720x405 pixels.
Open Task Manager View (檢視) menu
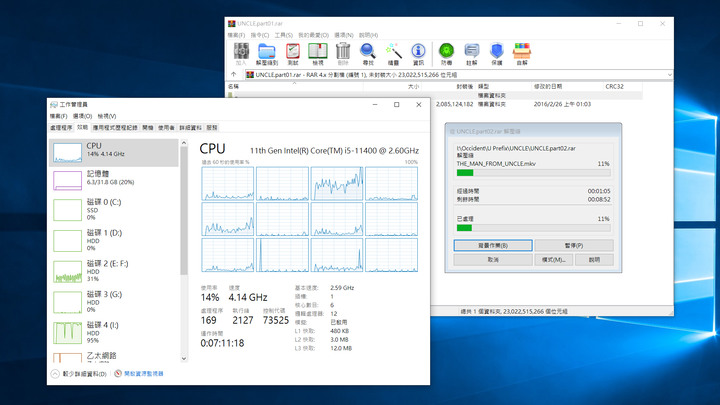tap(107, 116)
